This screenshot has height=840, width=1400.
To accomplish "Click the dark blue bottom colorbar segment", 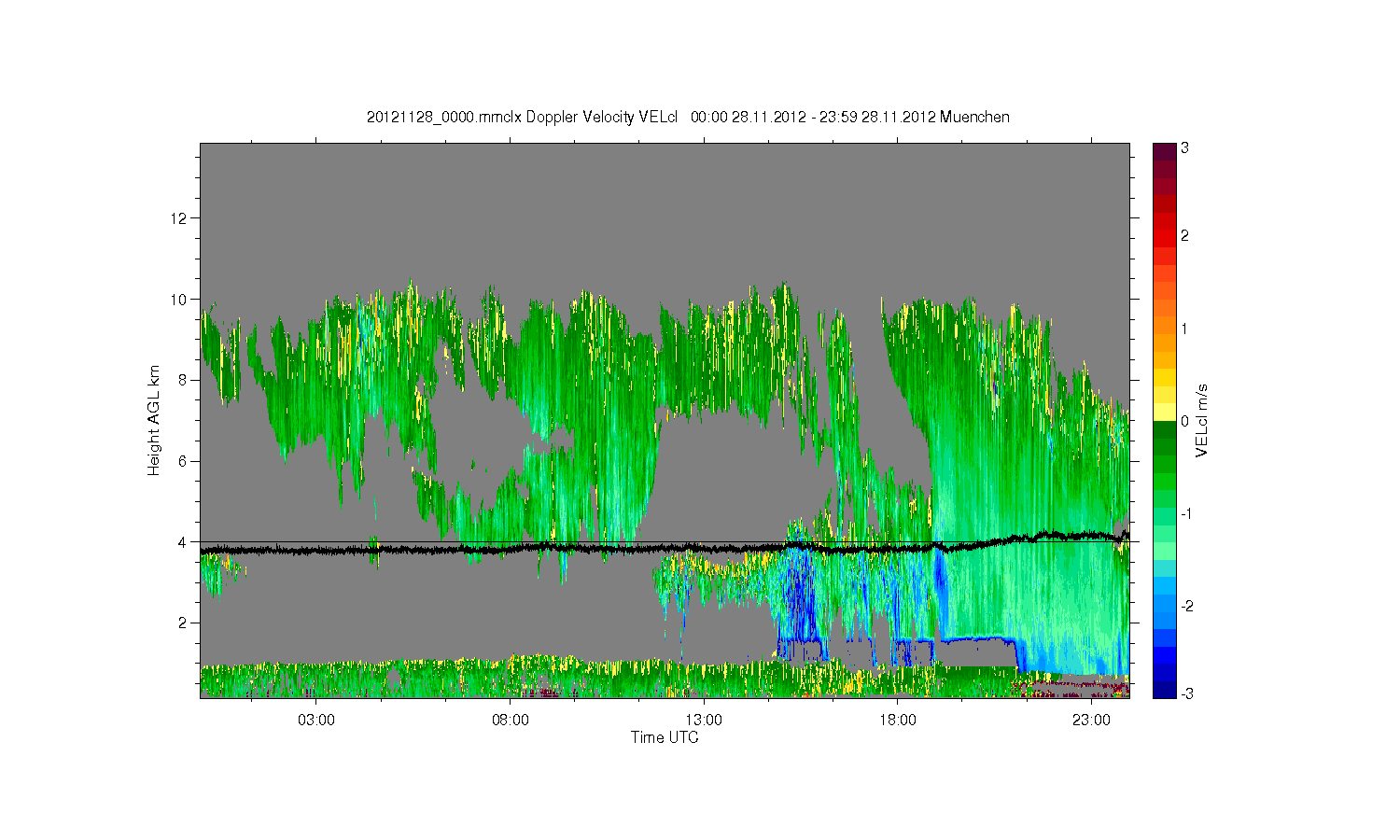I will click(1164, 689).
